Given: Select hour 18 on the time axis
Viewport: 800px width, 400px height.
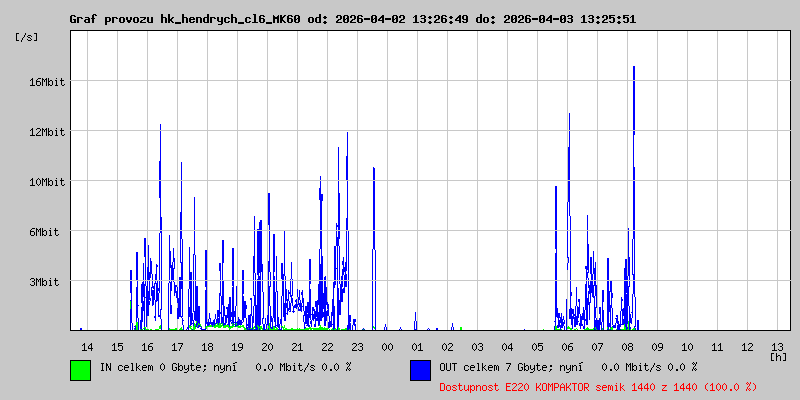Looking at the screenshot, I should [x=207, y=346].
